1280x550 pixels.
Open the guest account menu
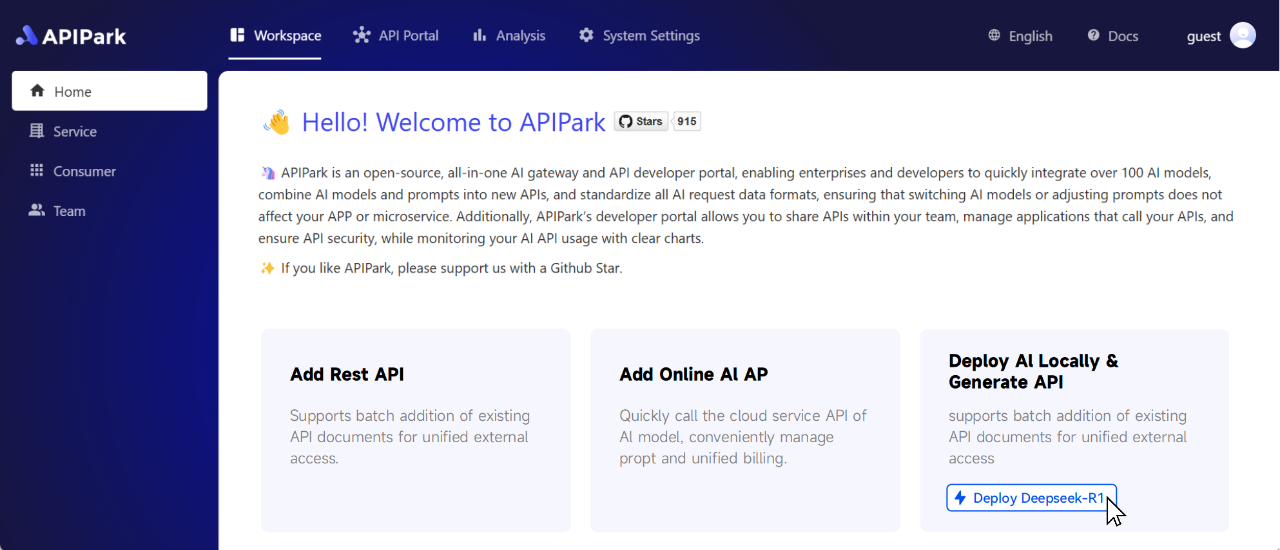coord(1204,36)
